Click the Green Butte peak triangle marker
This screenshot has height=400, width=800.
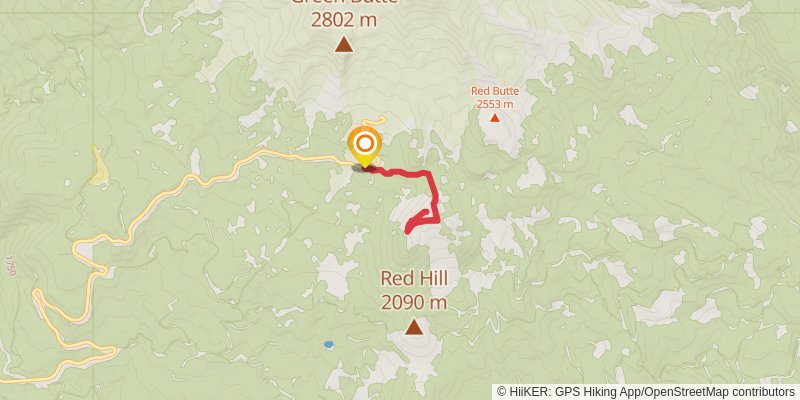point(344,44)
